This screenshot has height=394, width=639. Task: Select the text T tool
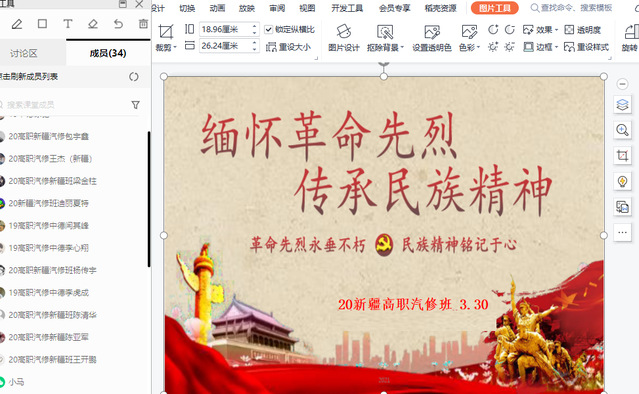click(x=68, y=24)
